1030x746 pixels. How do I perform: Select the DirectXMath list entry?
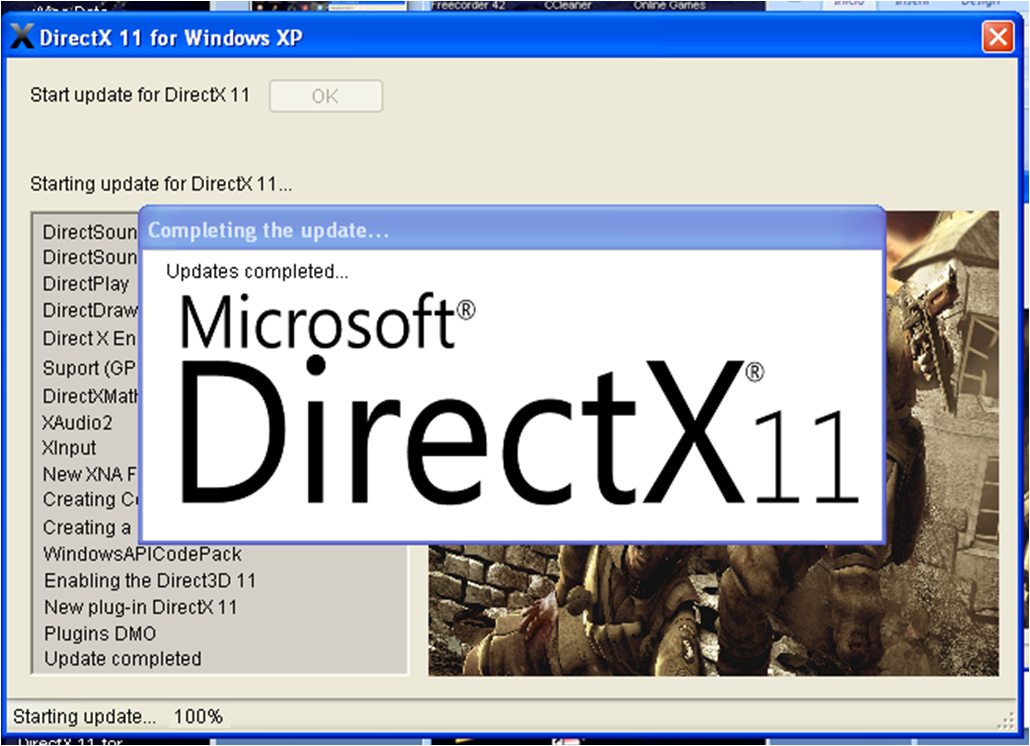(x=91, y=396)
